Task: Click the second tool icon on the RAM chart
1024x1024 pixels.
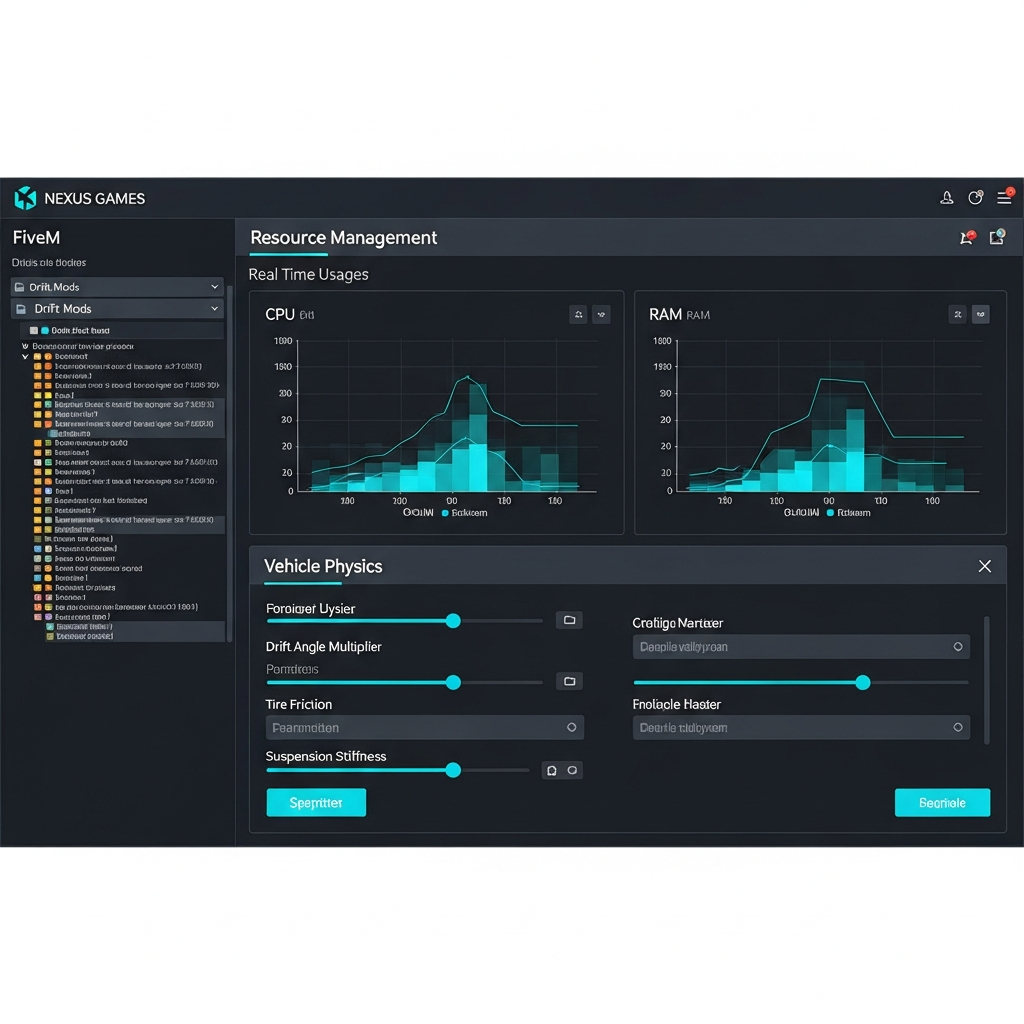Action: pyautogui.click(x=980, y=315)
